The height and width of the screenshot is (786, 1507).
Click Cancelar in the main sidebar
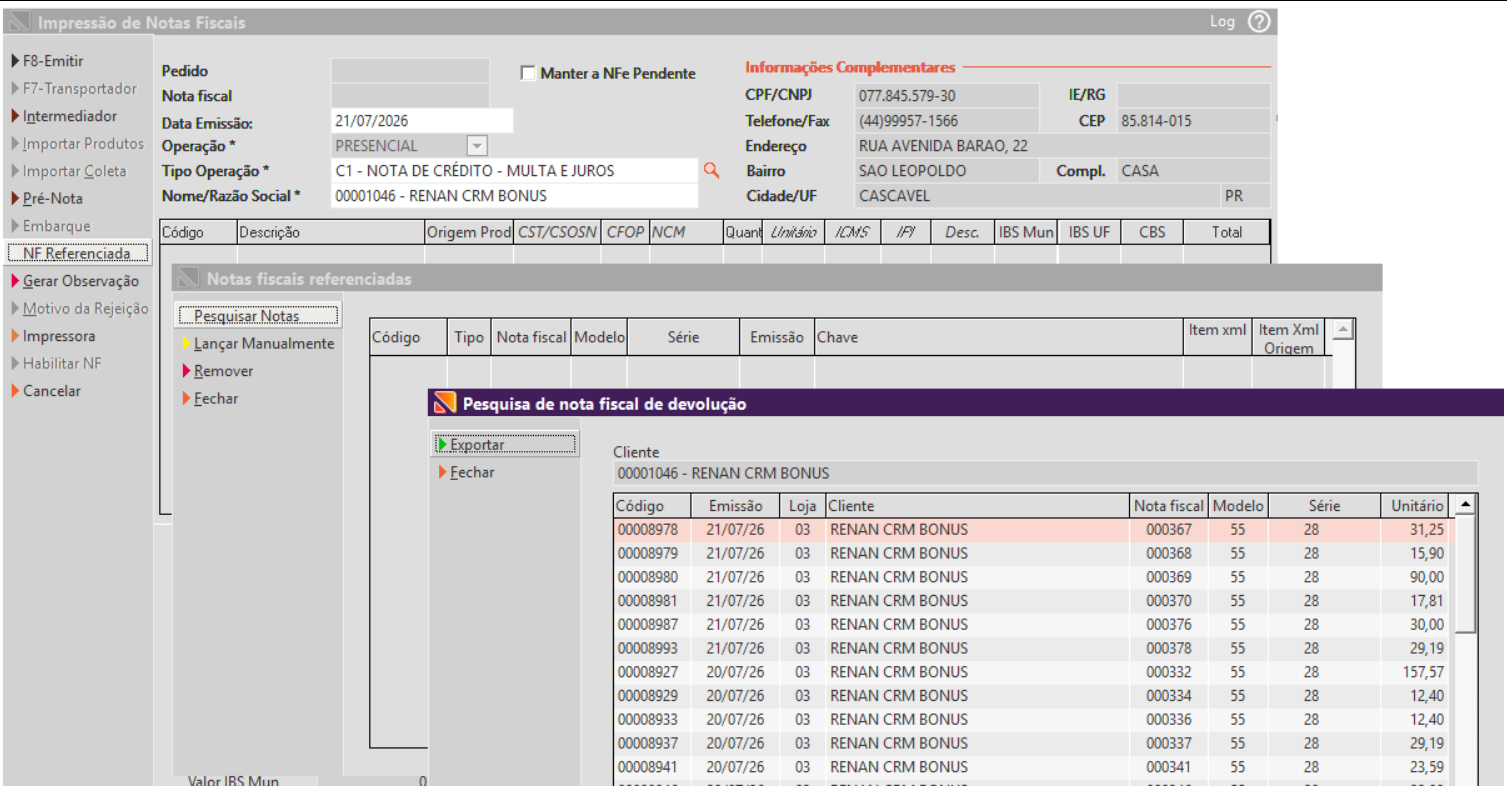click(51, 391)
